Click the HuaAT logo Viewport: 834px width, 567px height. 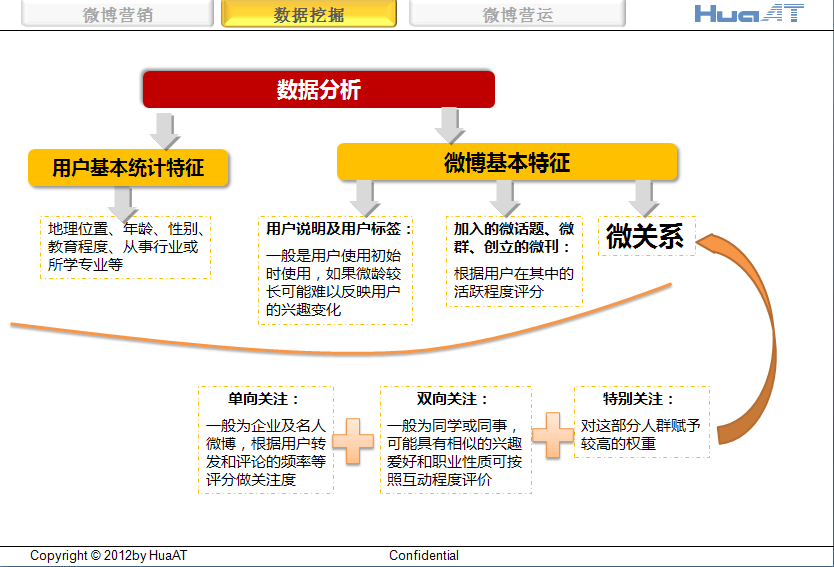tap(749, 13)
